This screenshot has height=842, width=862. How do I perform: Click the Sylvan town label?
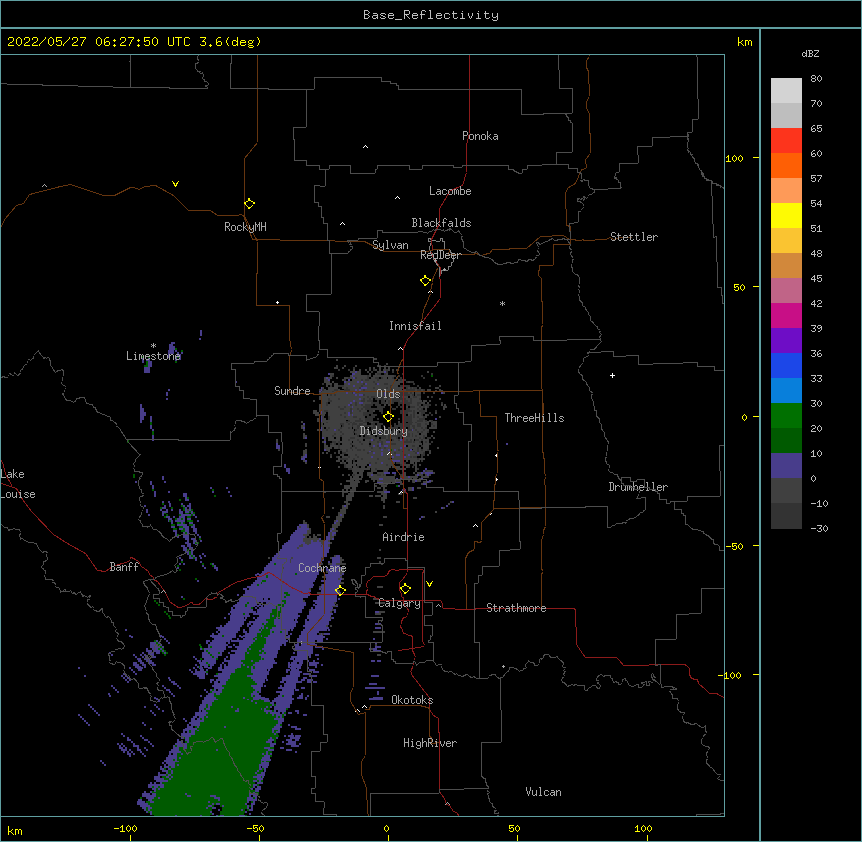tap(390, 245)
